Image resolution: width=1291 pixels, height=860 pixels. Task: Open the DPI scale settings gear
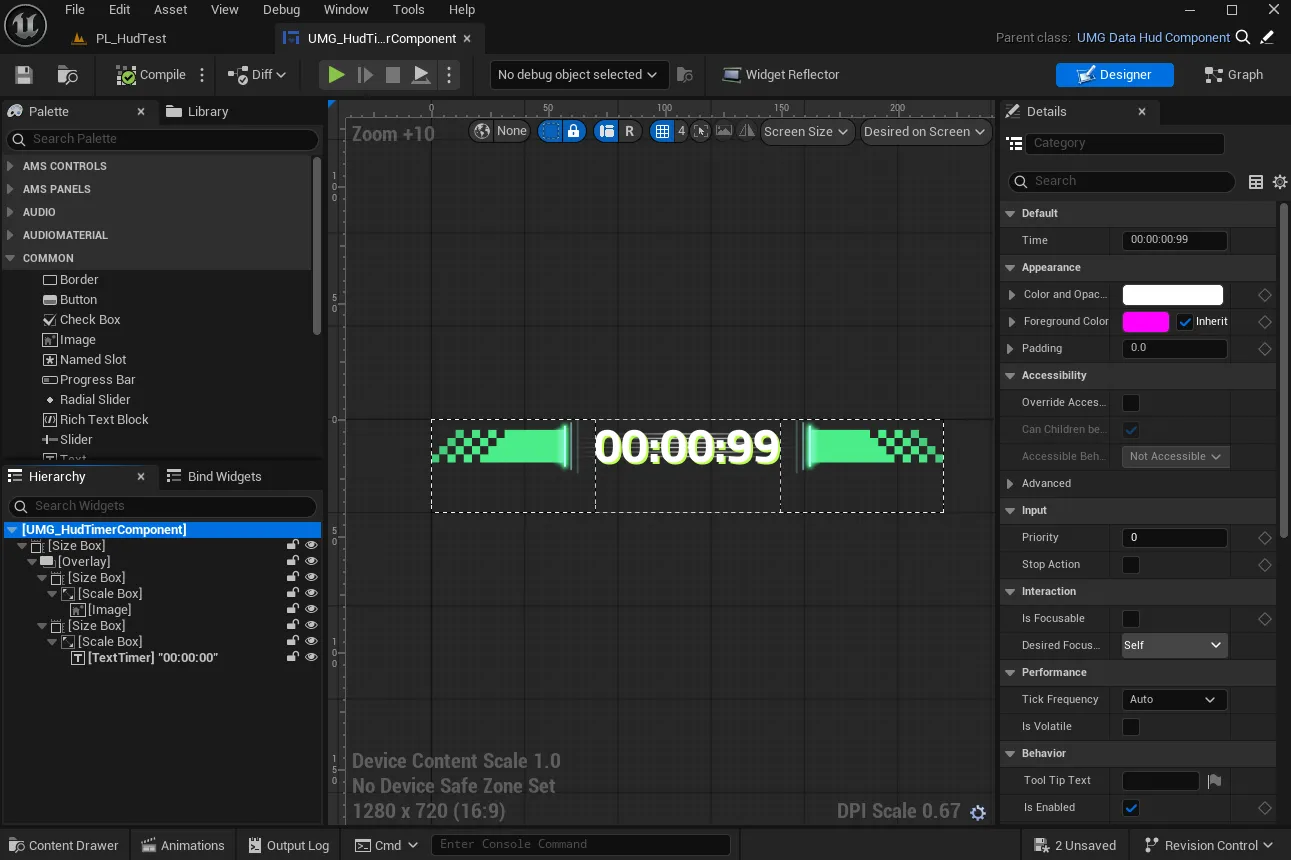click(977, 813)
